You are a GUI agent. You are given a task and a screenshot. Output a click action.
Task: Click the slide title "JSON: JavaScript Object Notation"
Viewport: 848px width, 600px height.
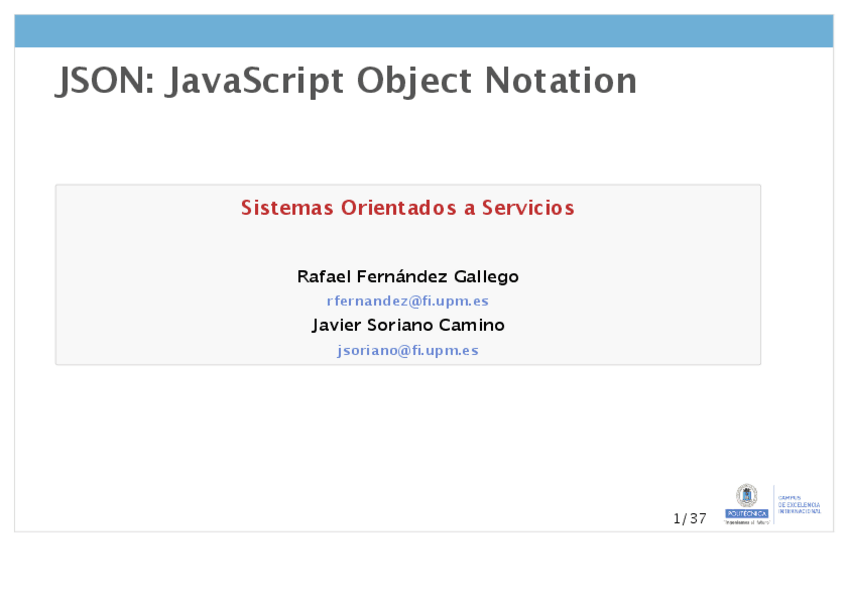point(346,81)
